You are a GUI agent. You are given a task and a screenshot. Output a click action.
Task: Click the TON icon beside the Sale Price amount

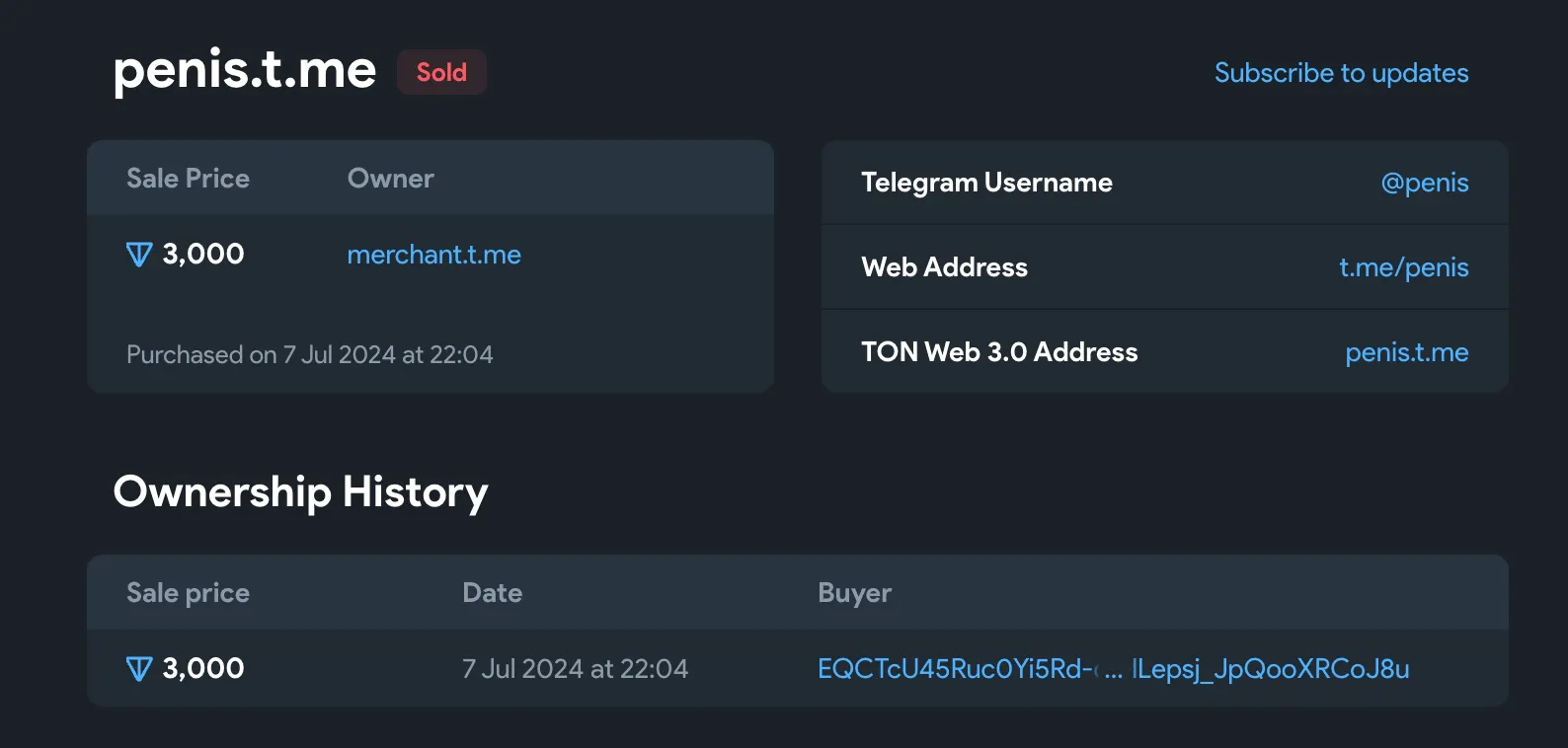[x=139, y=255]
